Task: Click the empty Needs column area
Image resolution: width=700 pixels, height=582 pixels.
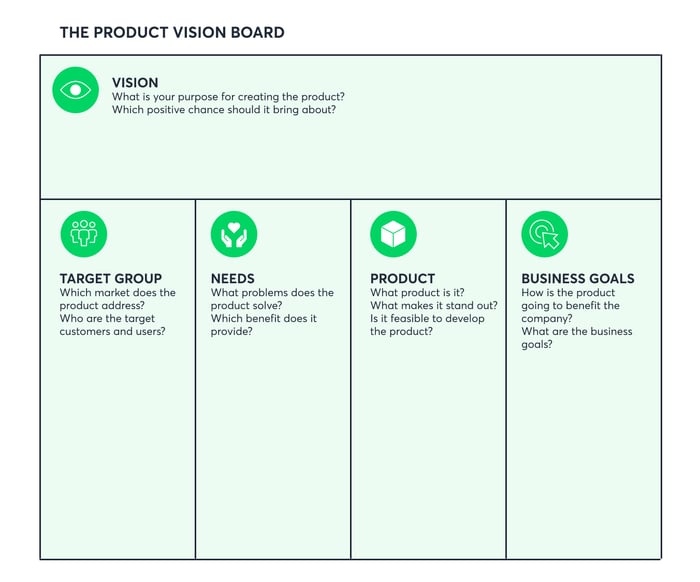Action: [273, 446]
